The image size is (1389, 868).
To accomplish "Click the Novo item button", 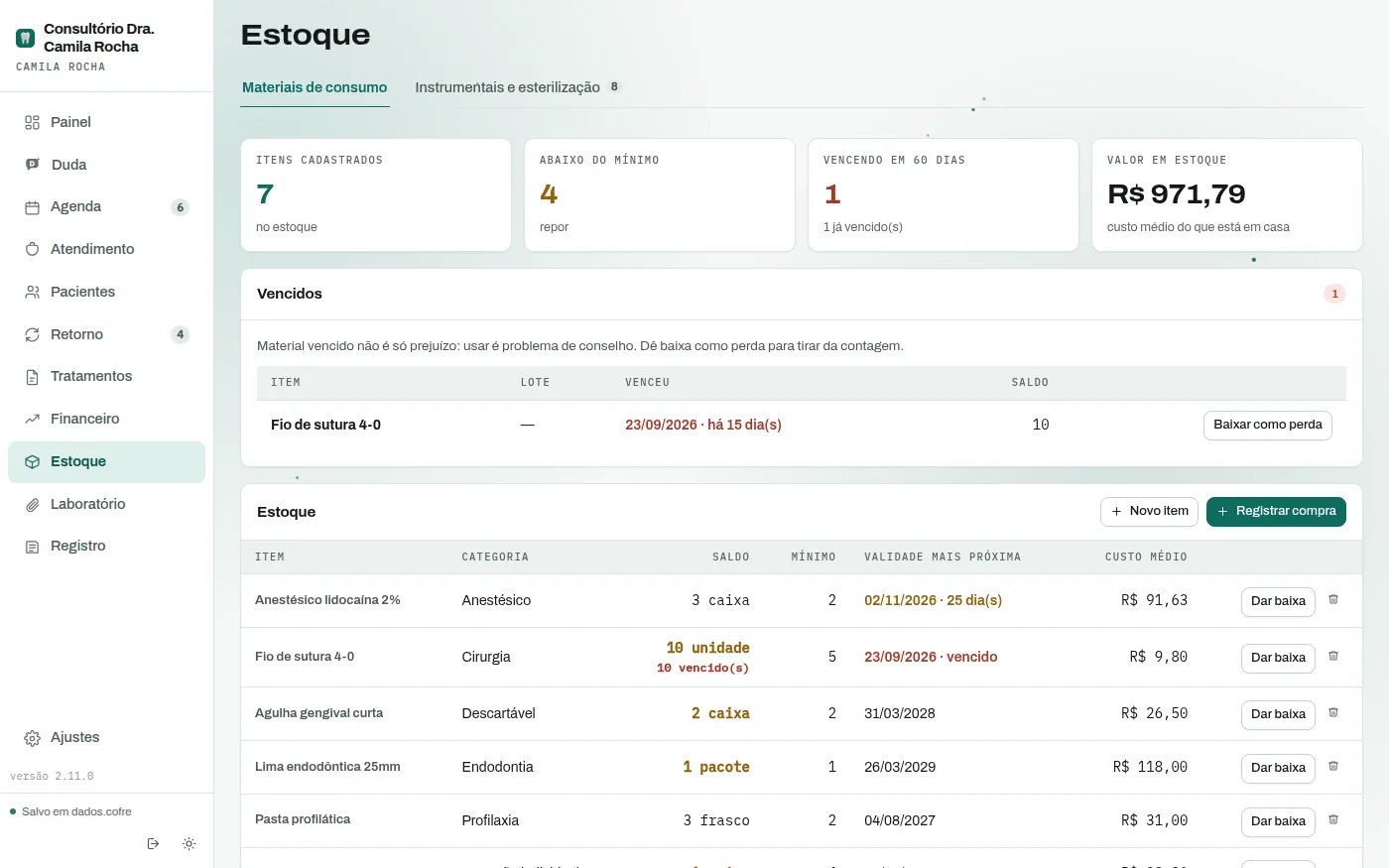I will [1149, 512].
